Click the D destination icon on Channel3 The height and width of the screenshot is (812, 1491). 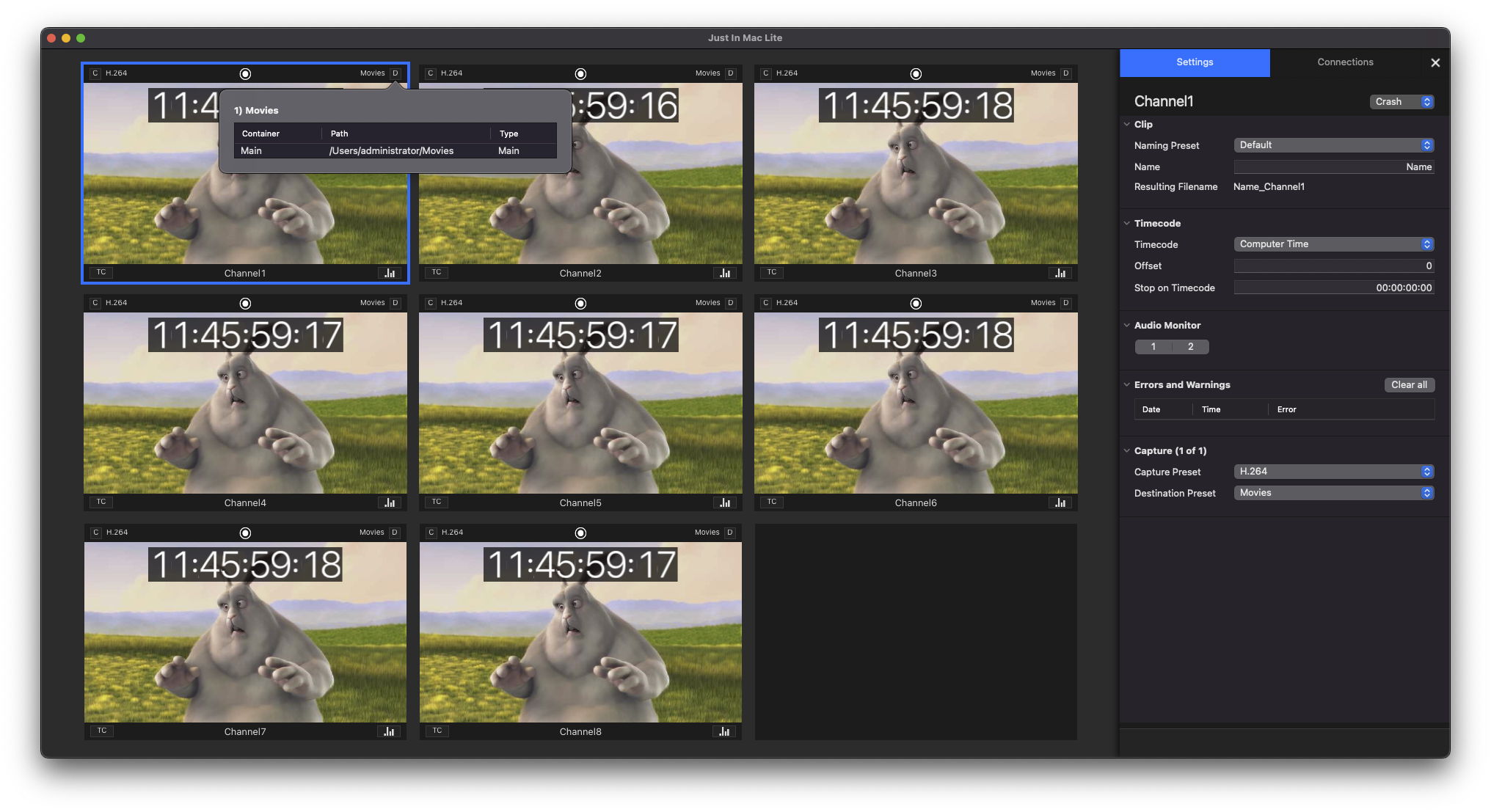1066,73
